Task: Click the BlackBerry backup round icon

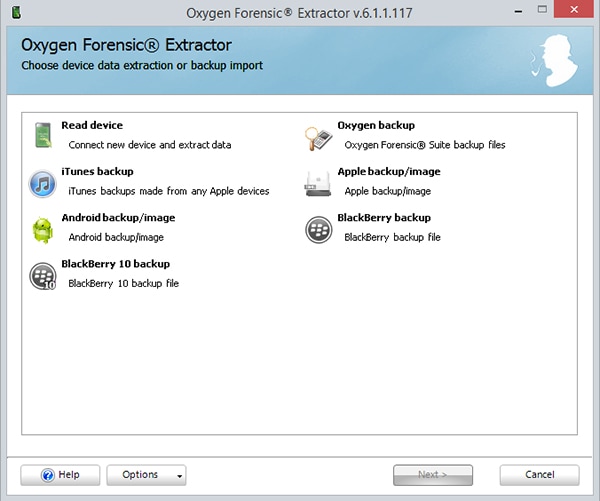Action: (318, 229)
